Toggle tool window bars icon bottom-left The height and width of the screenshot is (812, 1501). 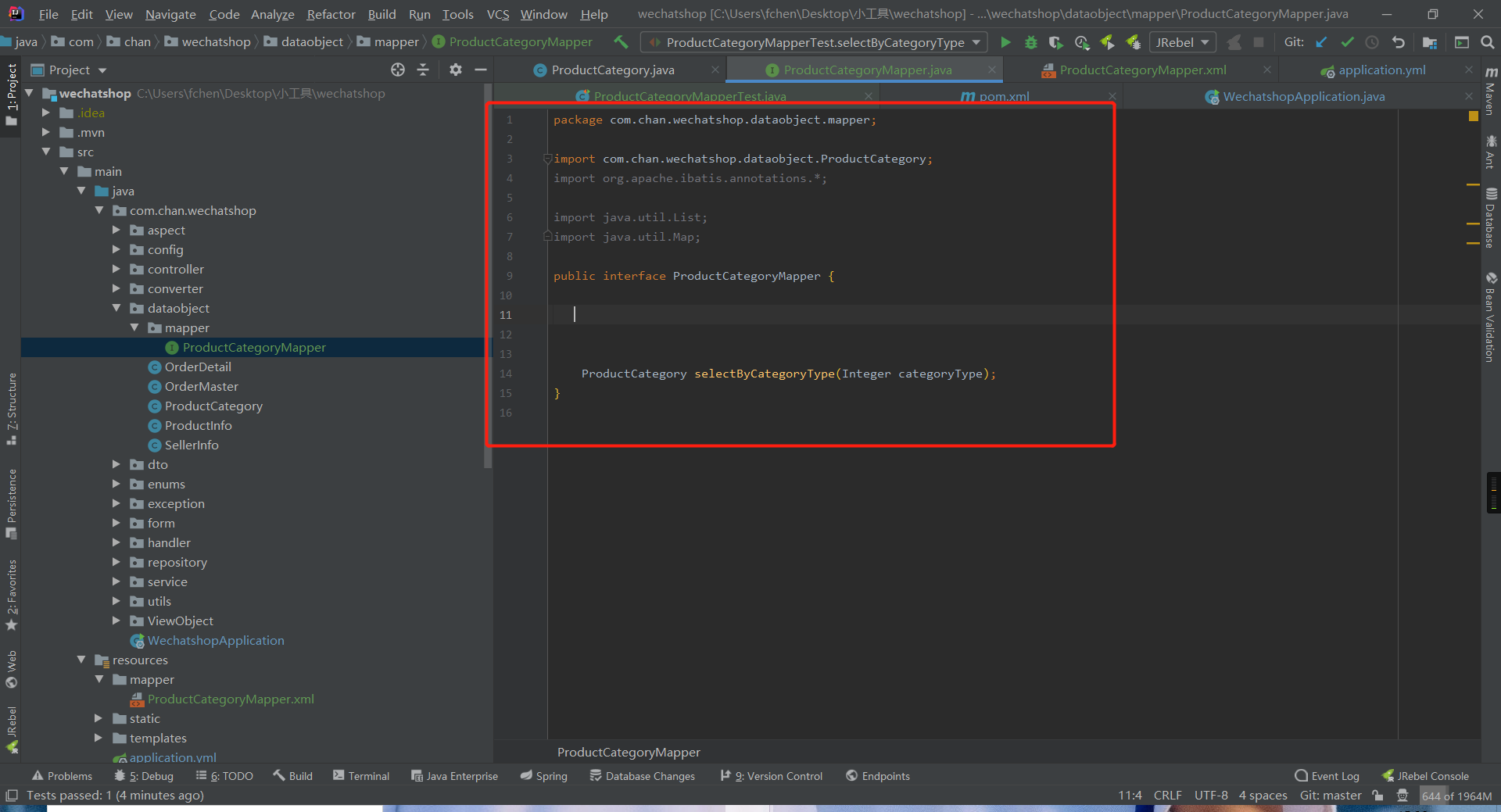(x=12, y=796)
